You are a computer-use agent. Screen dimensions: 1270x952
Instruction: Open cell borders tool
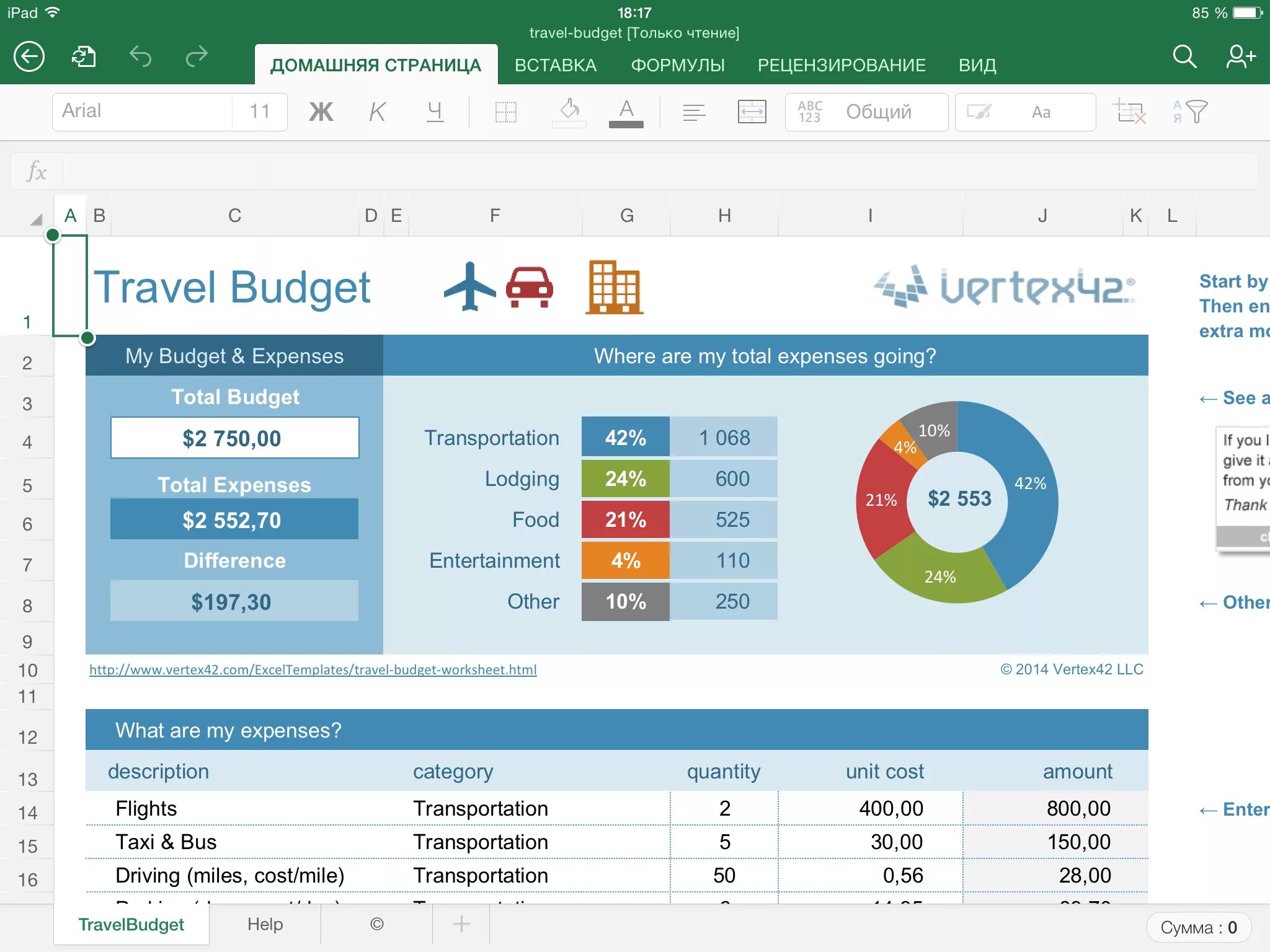[505, 112]
